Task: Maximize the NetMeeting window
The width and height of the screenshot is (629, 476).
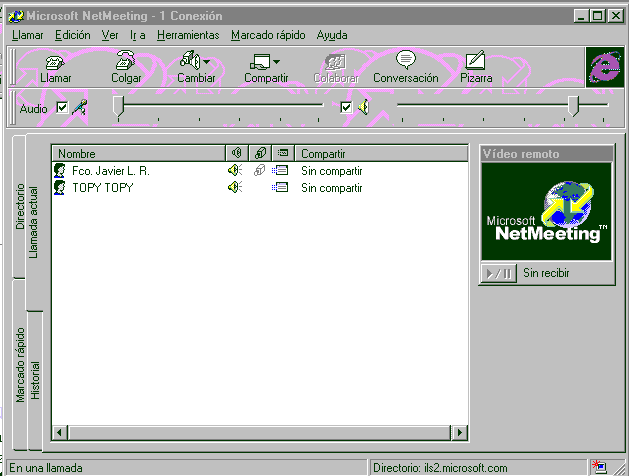Action: click(x=598, y=16)
